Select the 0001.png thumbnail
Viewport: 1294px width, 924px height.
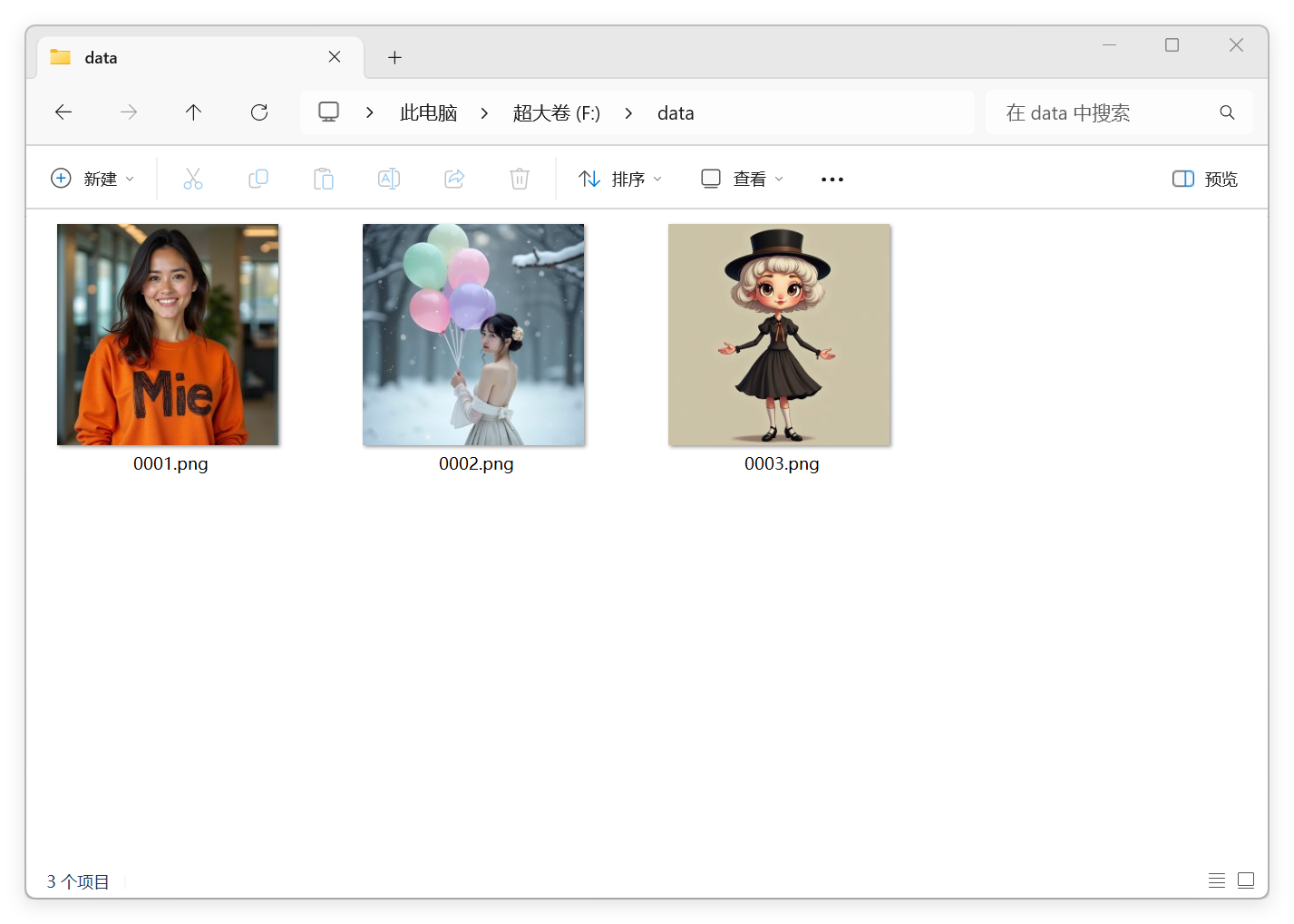[168, 335]
